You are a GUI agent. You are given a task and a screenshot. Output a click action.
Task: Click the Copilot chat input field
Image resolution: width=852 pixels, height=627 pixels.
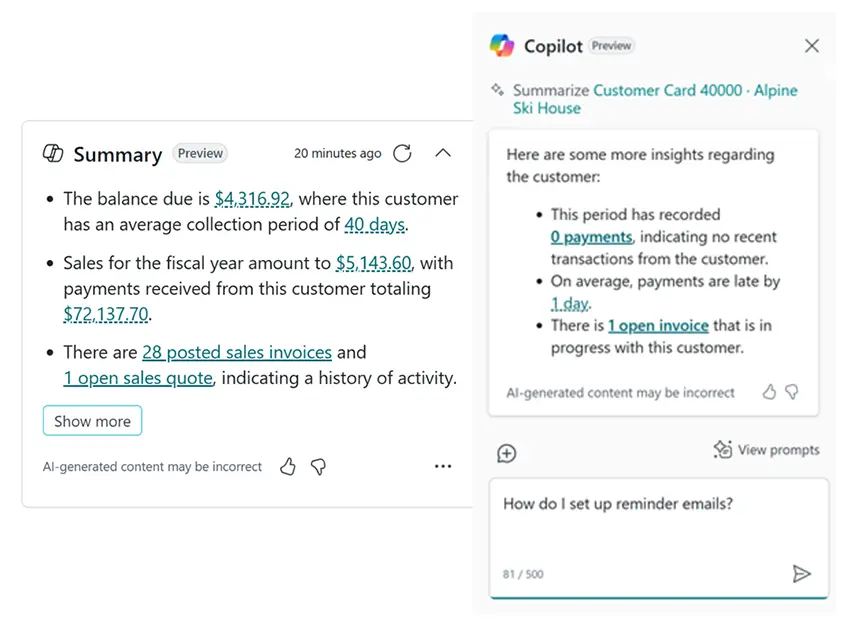pos(659,538)
